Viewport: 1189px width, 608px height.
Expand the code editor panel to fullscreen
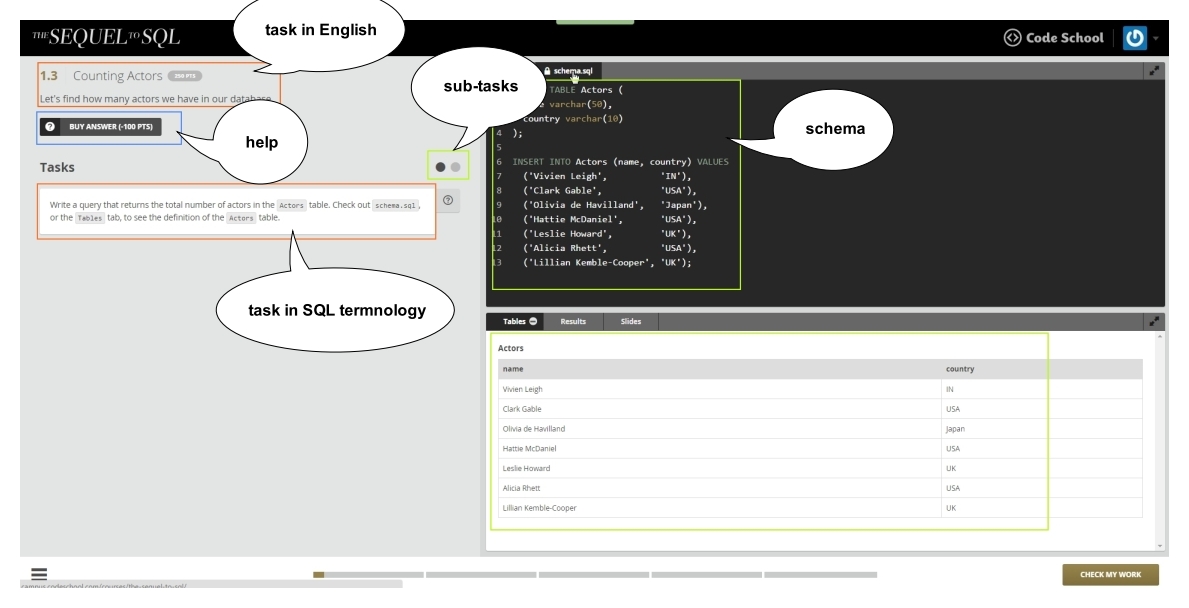[x=1154, y=71]
